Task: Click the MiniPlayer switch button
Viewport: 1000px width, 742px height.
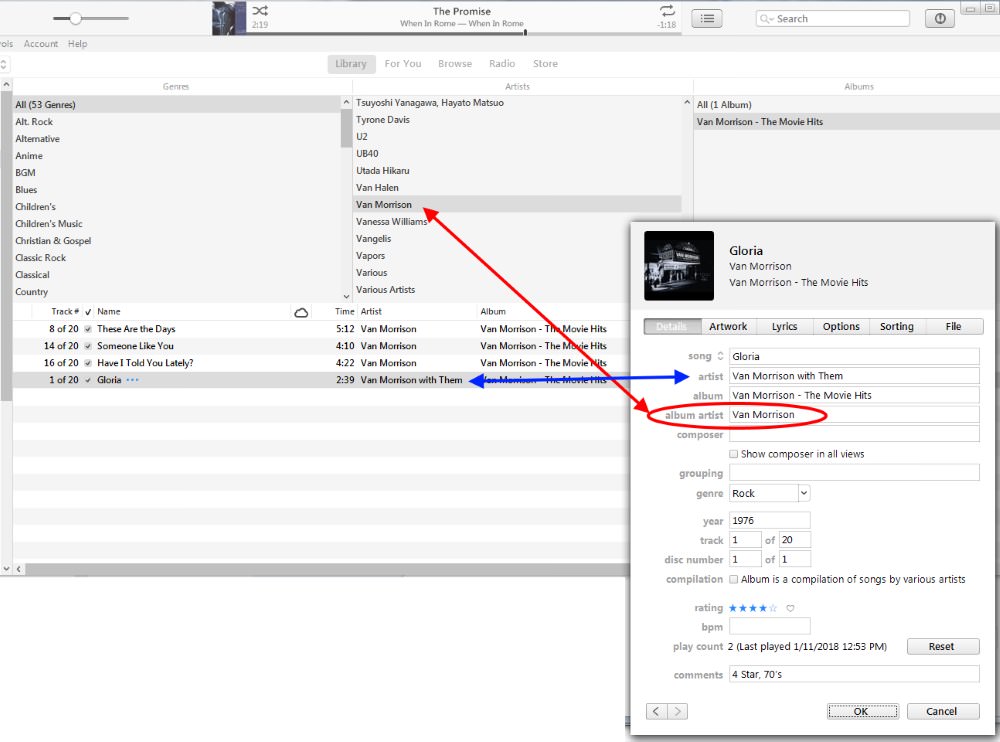Action: click(x=939, y=19)
